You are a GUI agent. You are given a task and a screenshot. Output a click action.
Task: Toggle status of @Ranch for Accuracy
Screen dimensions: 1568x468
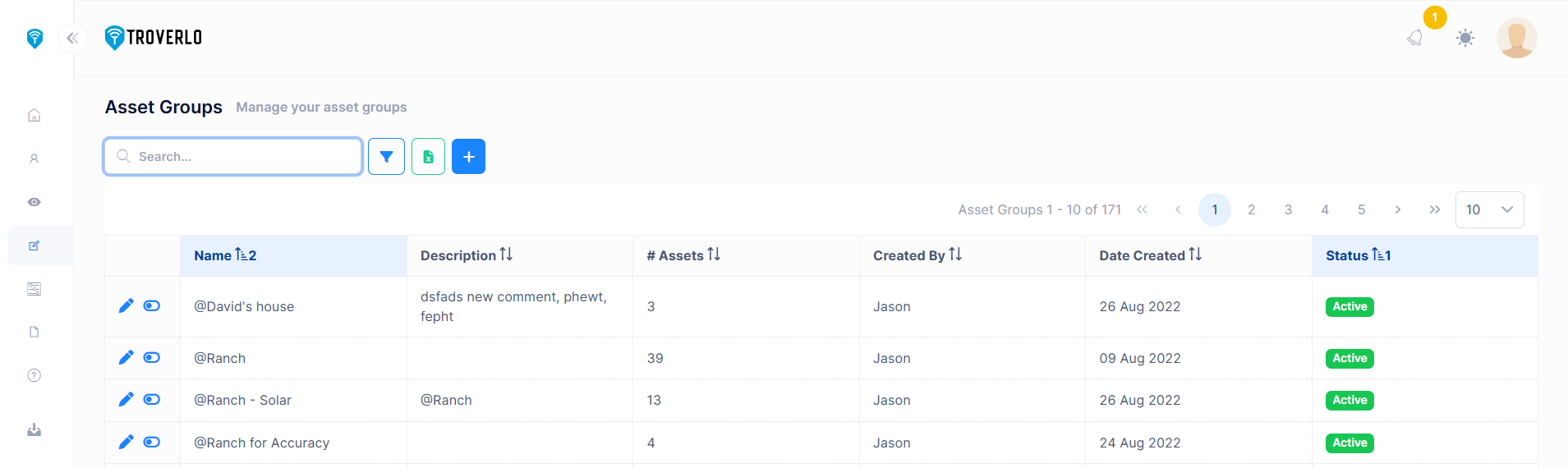(152, 443)
